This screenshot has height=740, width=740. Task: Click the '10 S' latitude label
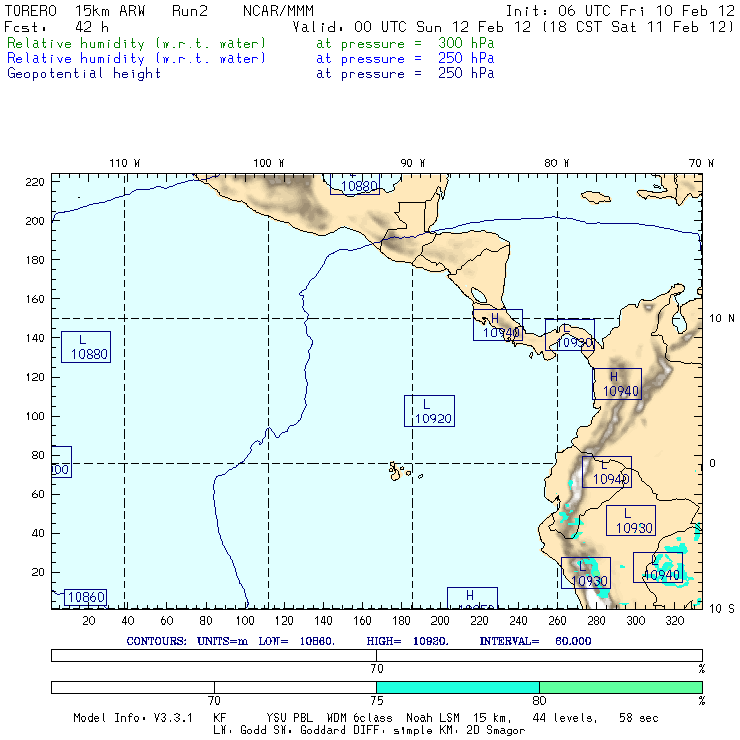click(722, 609)
